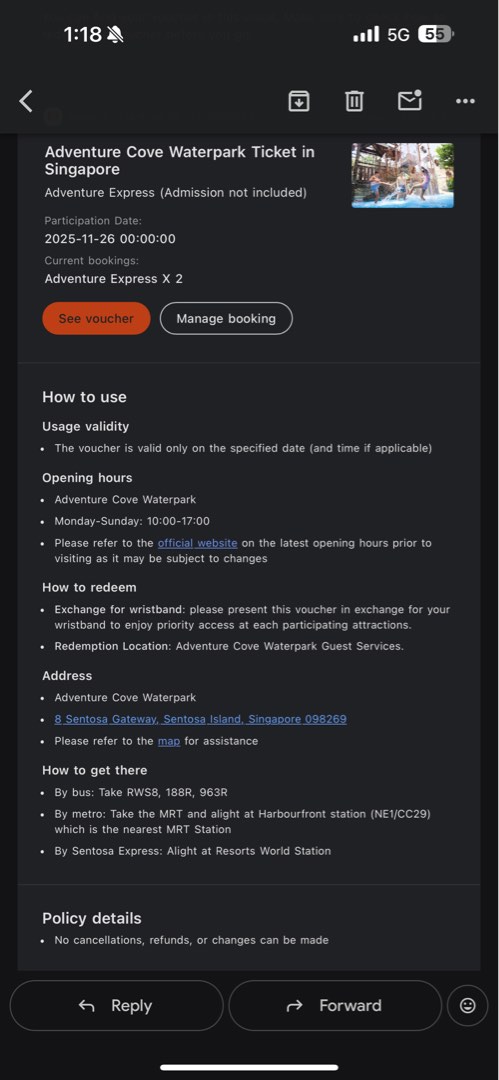Open the map link for assistance
Image resolution: width=499 pixels, height=1080 pixels.
tap(169, 741)
